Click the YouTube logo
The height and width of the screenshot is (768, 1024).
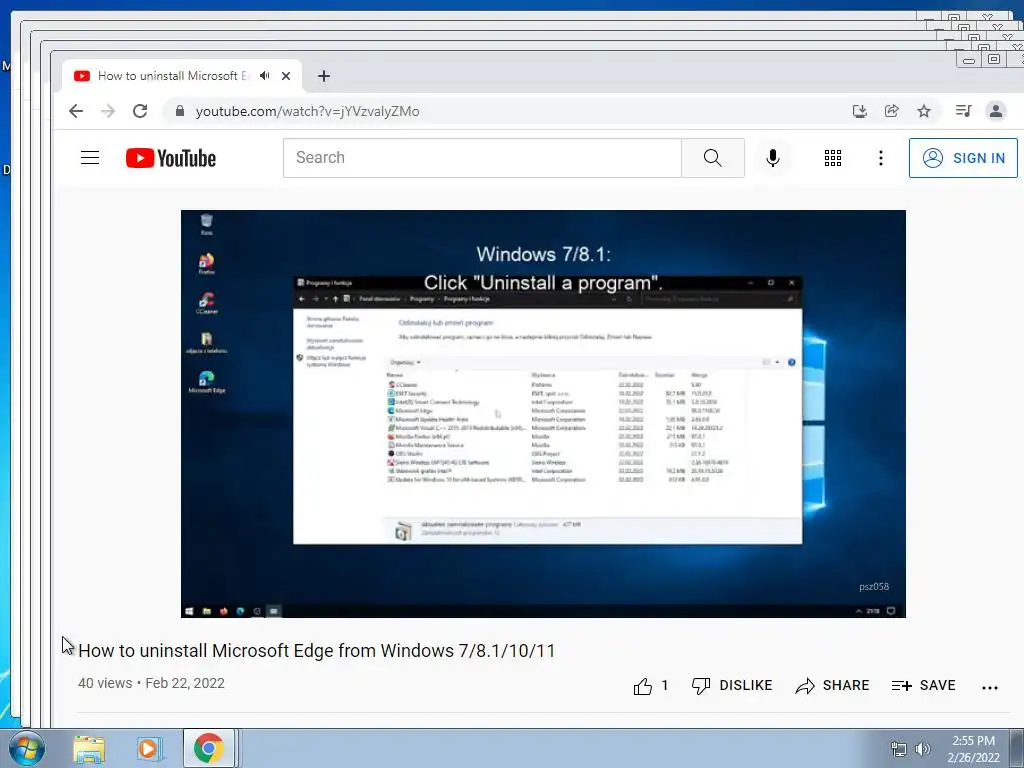click(x=170, y=158)
